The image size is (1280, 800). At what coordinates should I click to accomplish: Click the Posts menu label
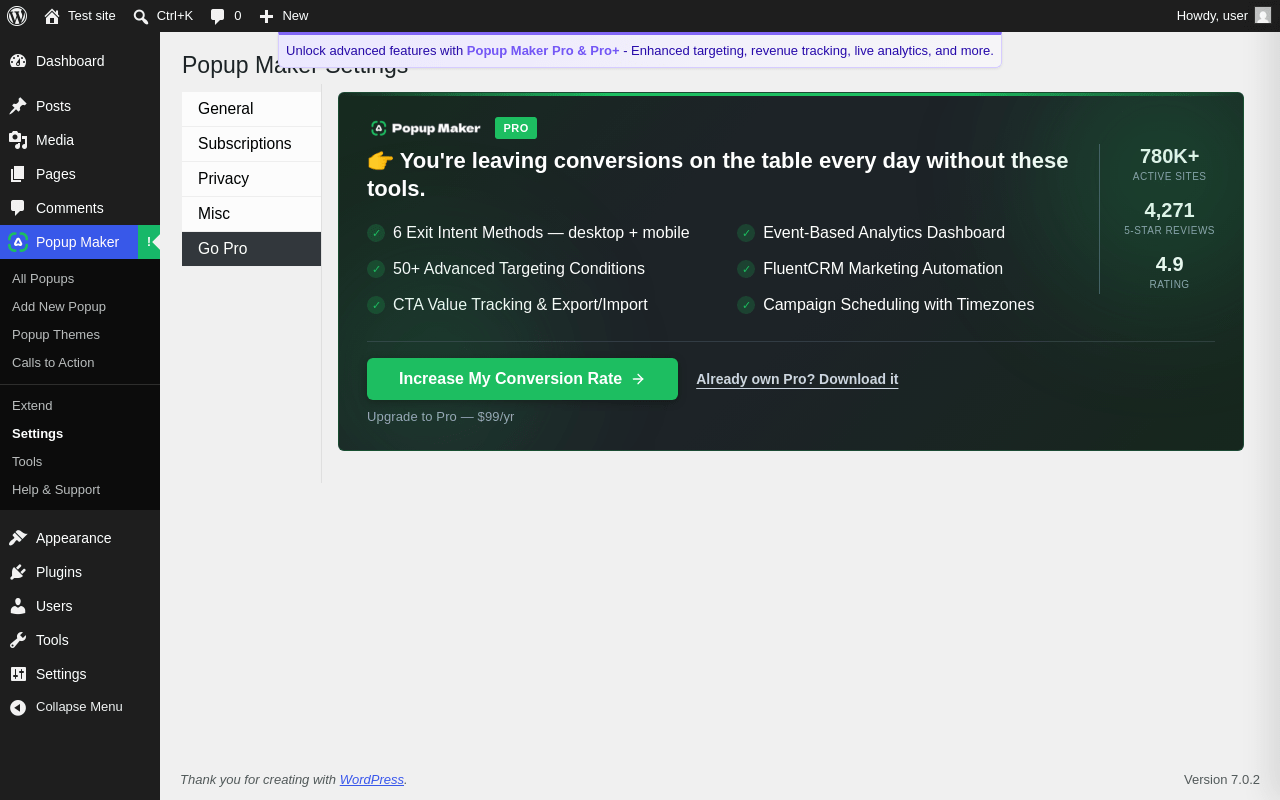coord(53,106)
